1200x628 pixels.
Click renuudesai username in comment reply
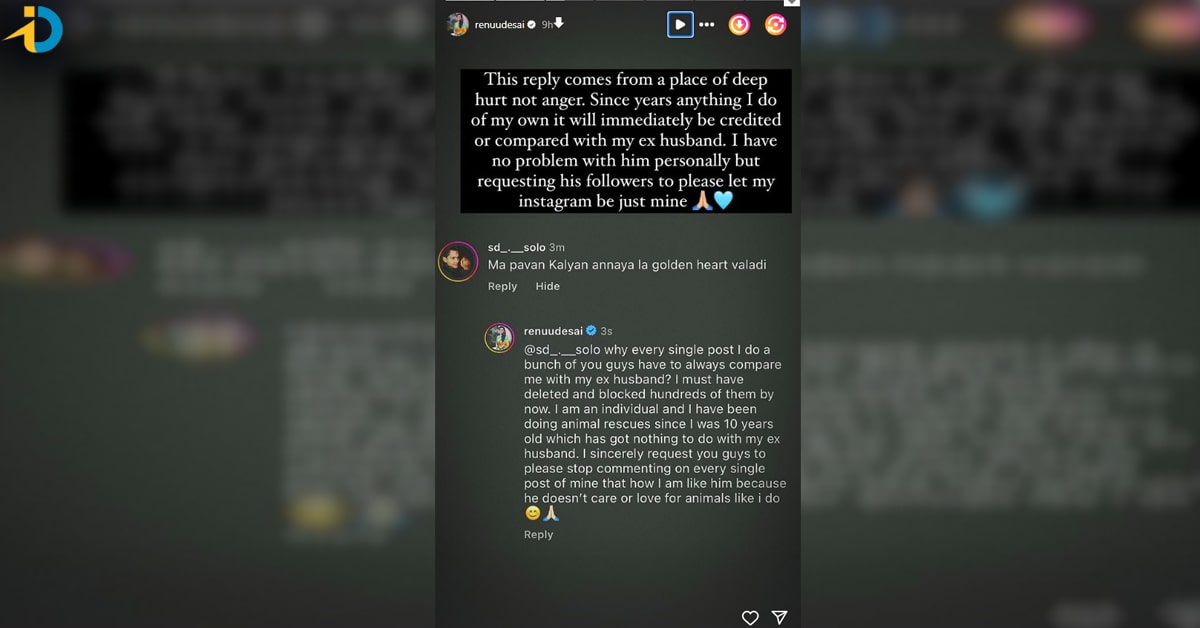coord(553,331)
